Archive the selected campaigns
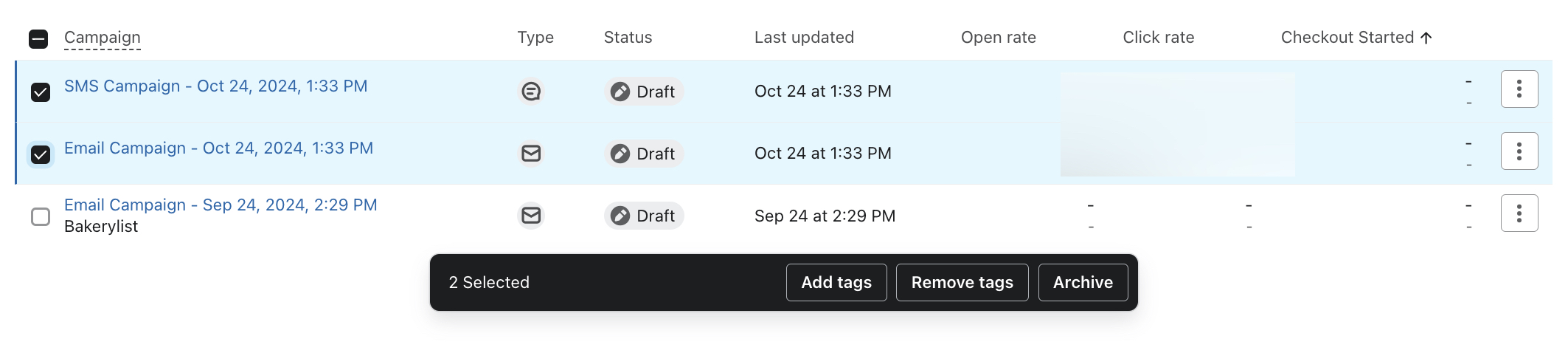The image size is (1568, 353). pos(1083,283)
